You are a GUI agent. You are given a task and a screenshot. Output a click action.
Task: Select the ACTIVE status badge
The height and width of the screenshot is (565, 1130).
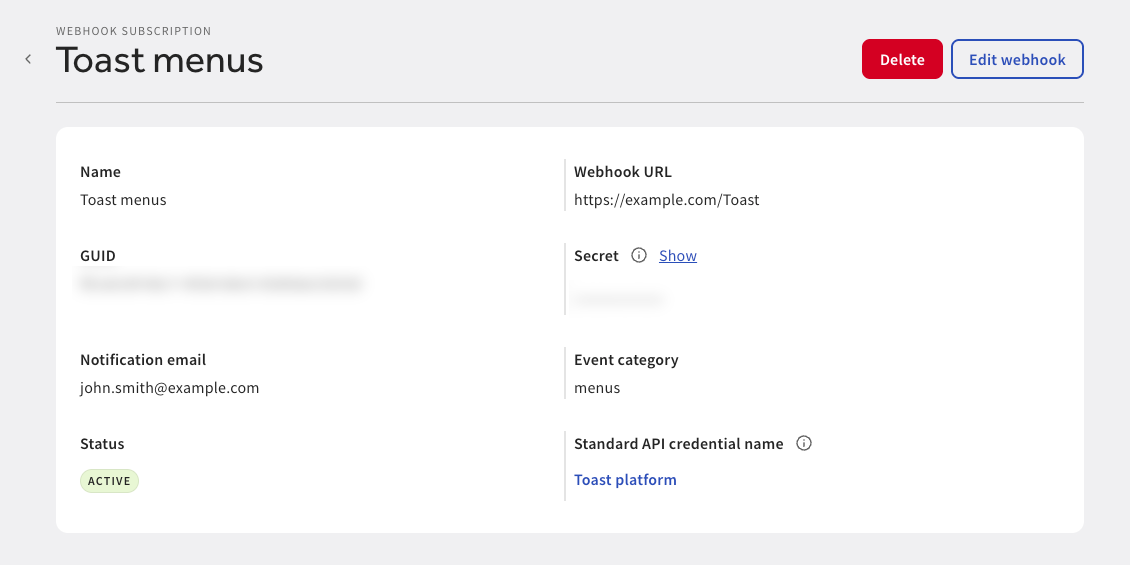tap(110, 481)
